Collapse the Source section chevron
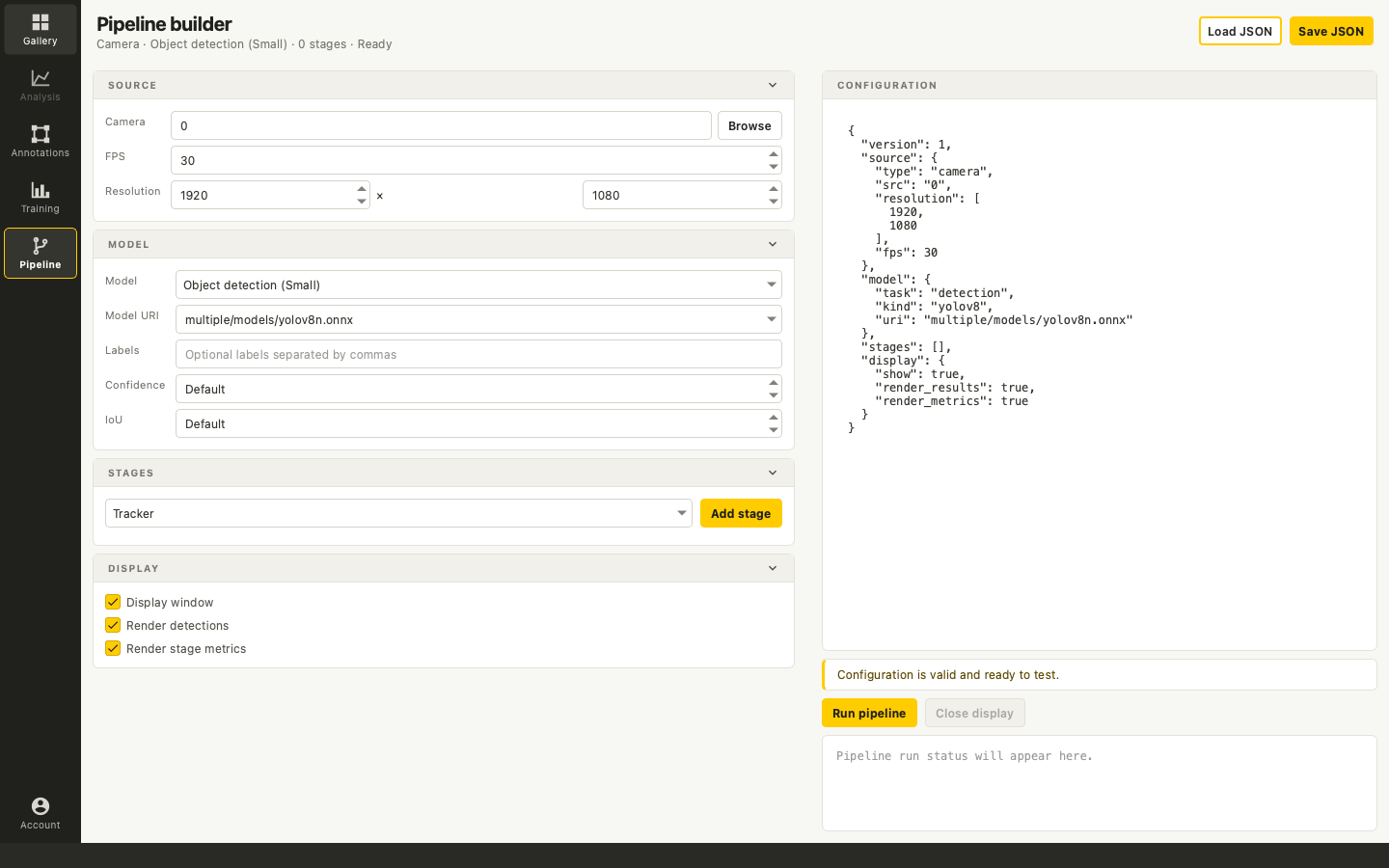This screenshot has height=868, width=1389. 773,85
